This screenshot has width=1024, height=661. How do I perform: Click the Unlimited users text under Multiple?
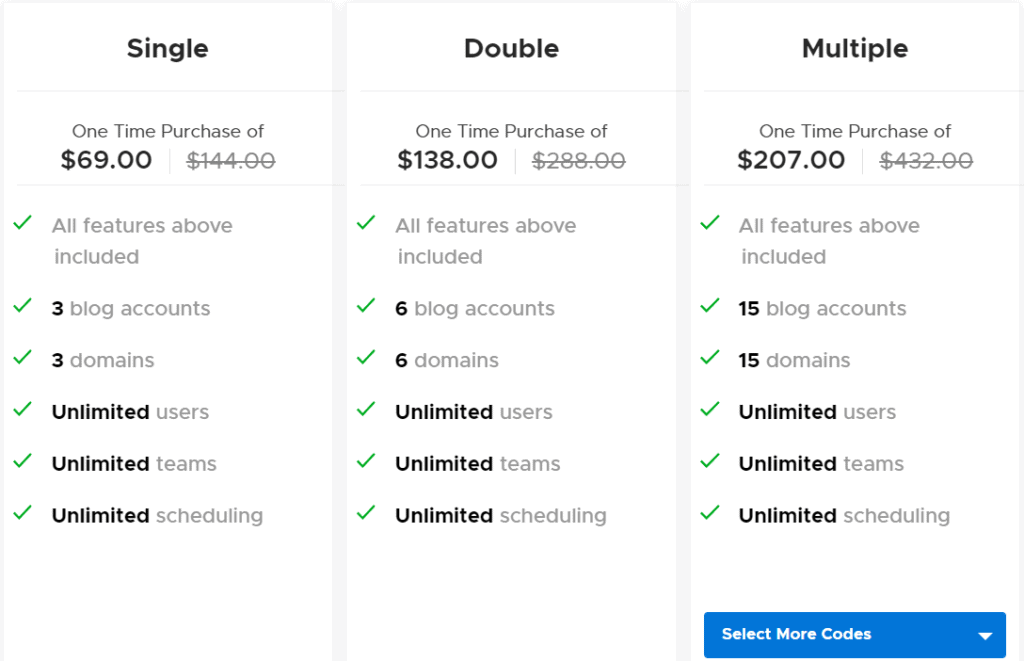click(816, 412)
